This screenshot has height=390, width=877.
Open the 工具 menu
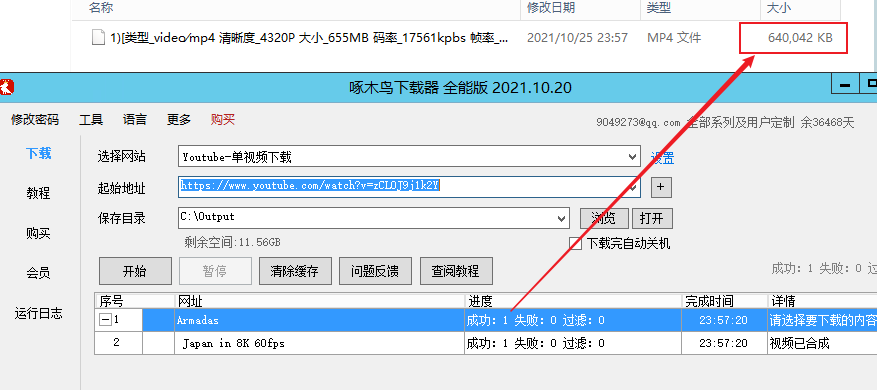click(91, 119)
